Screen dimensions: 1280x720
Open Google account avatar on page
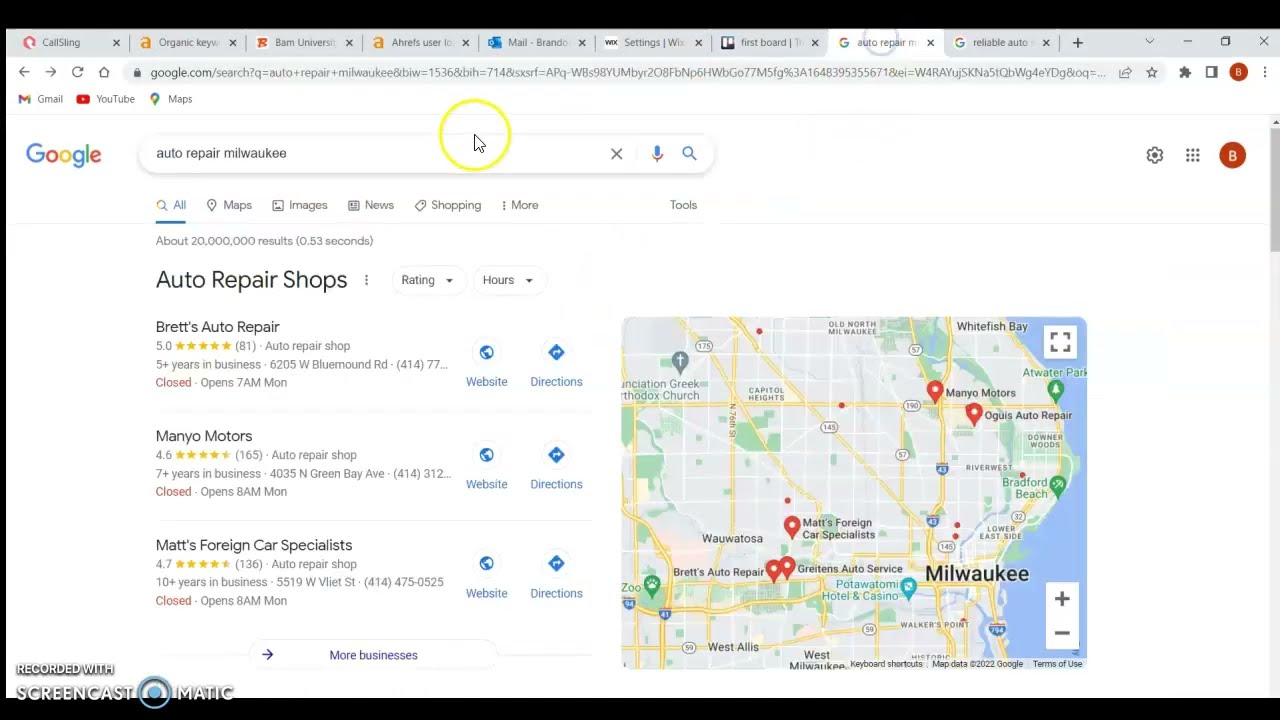click(1232, 155)
